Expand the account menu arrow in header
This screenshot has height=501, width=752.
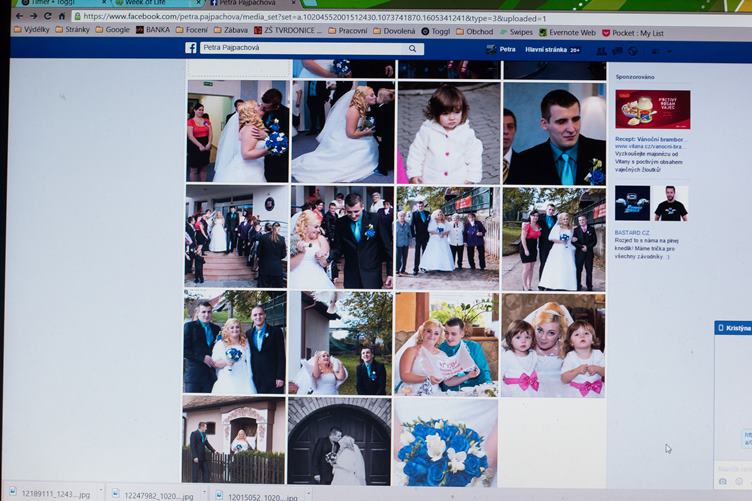(669, 52)
